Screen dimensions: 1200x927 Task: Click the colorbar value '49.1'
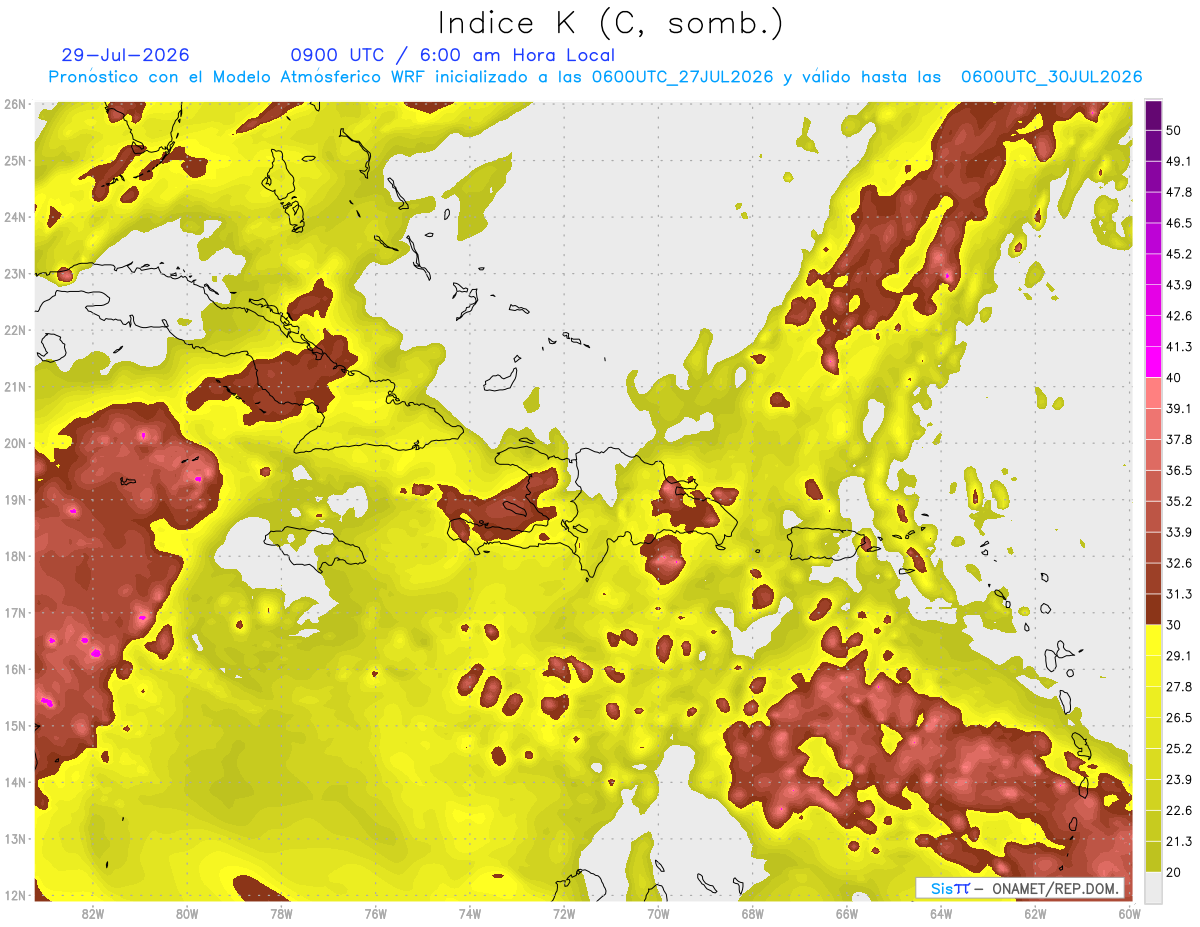(1178, 161)
